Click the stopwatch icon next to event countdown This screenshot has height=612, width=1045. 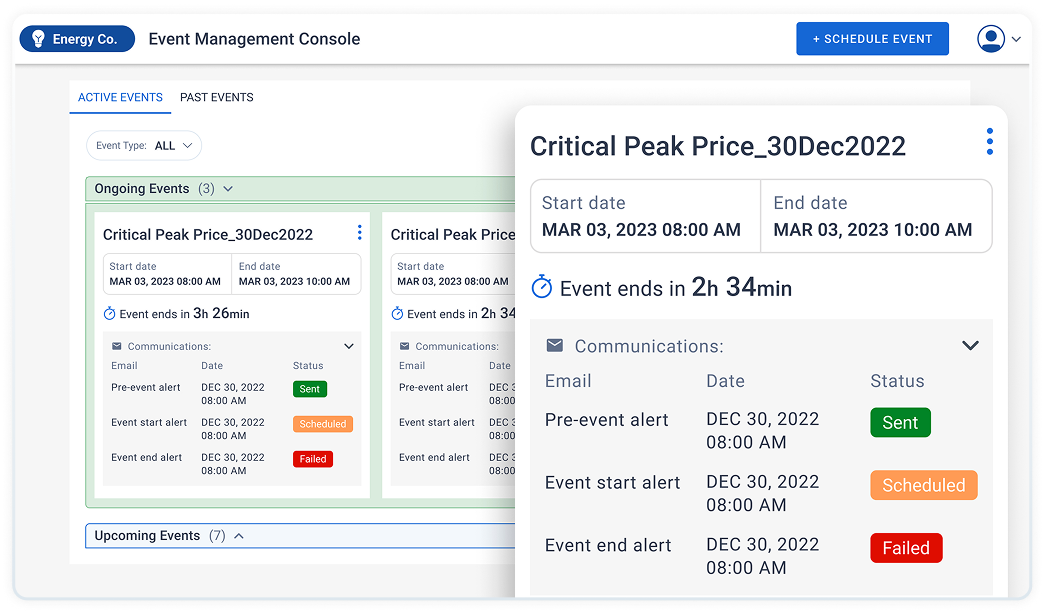(x=541, y=286)
